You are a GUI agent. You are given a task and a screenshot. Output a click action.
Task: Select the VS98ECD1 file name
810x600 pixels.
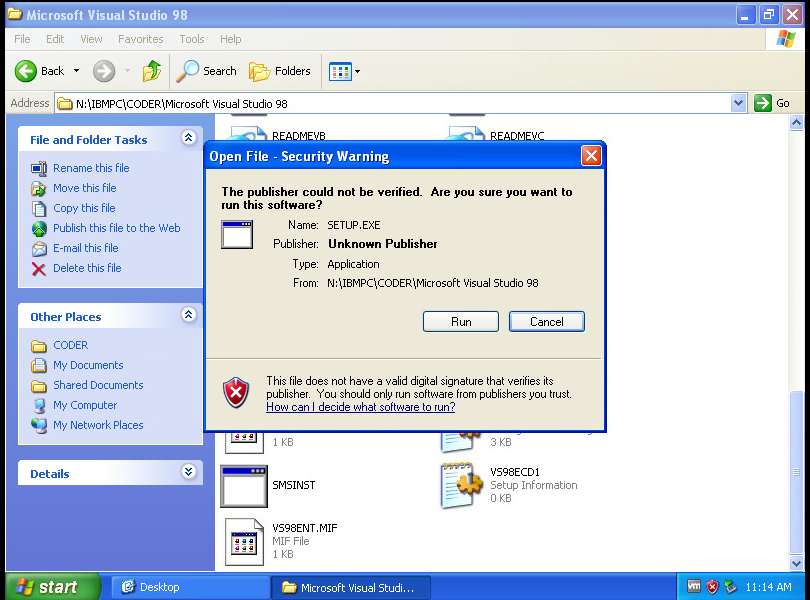[515, 472]
